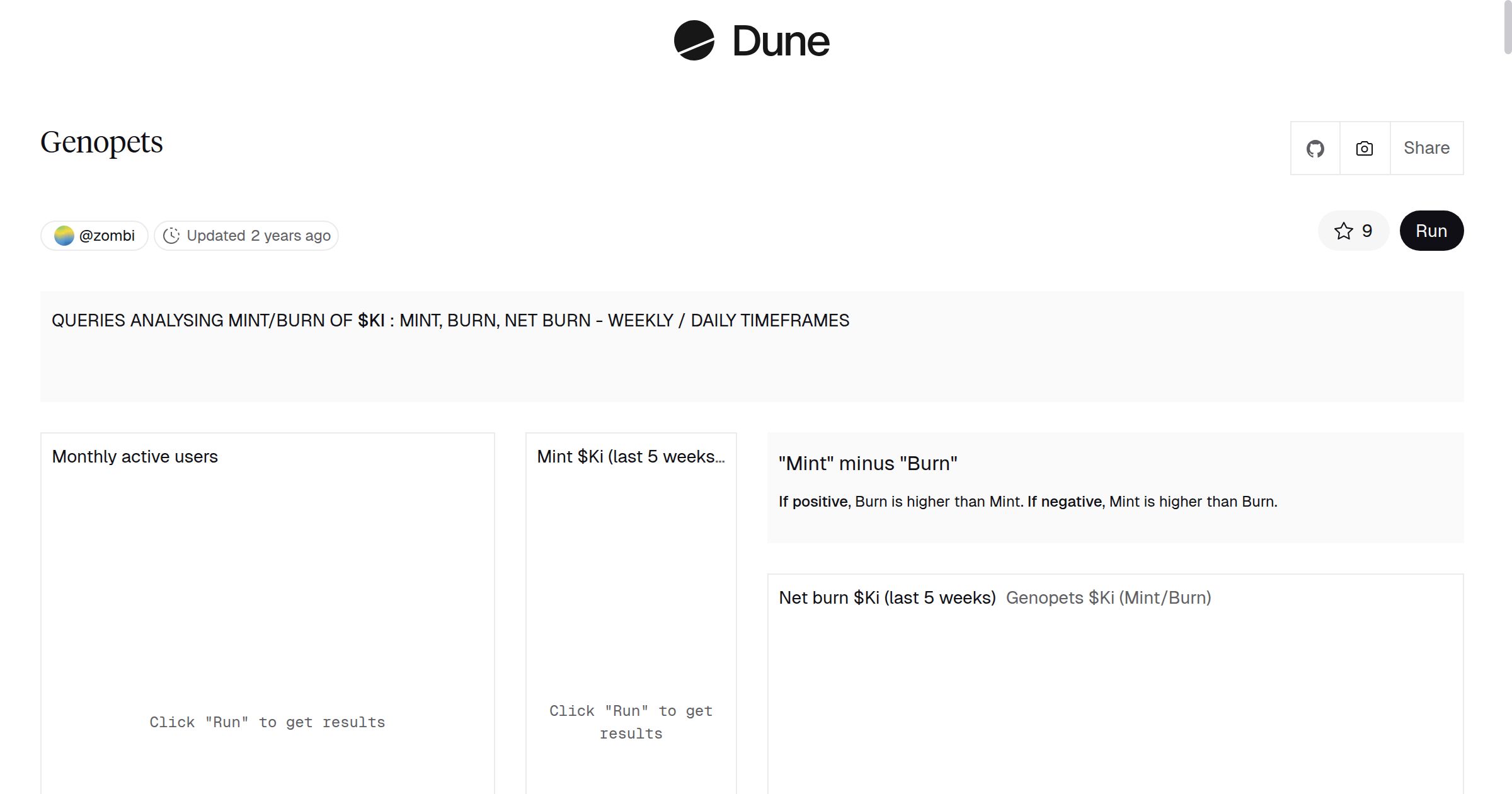The image size is (1512, 794).
Task: Open the GitHub icon button
Action: click(x=1315, y=149)
